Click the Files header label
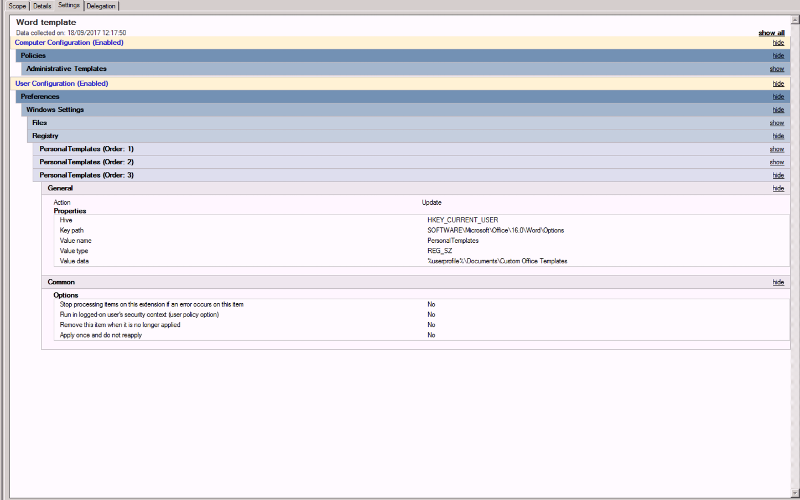Screen dimensions: 800x500 [x=40, y=123]
